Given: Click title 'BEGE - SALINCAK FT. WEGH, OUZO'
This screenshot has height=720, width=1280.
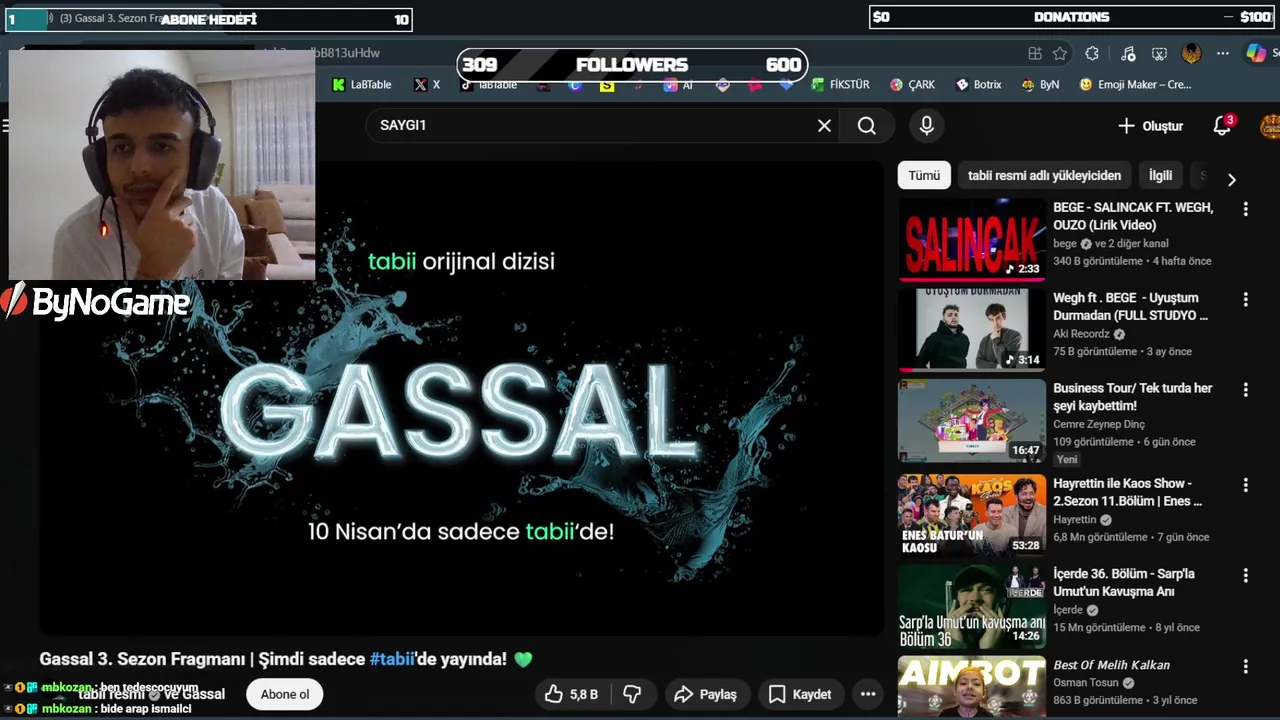Looking at the screenshot, I should [1133, 216].
